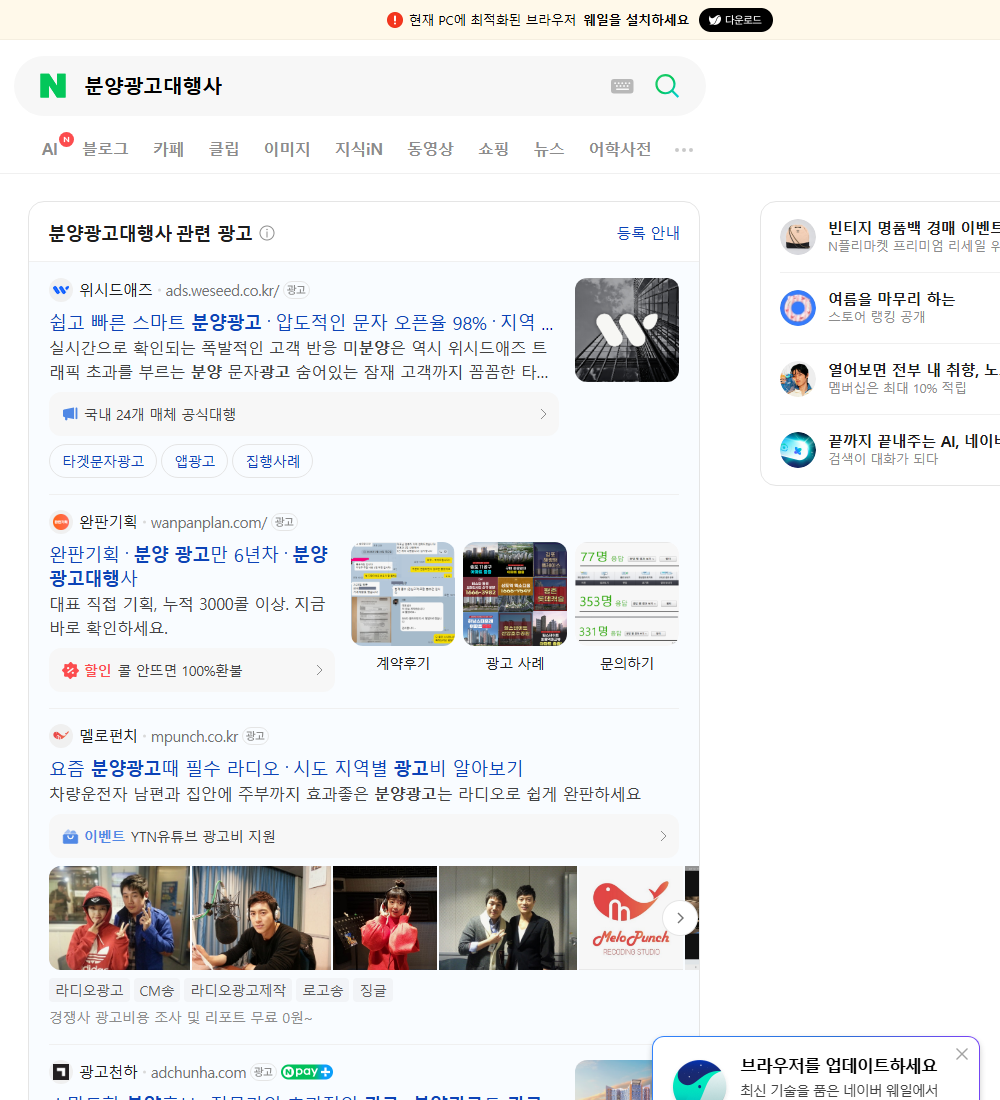Click the 라디오광고 tag

(89, 990)
